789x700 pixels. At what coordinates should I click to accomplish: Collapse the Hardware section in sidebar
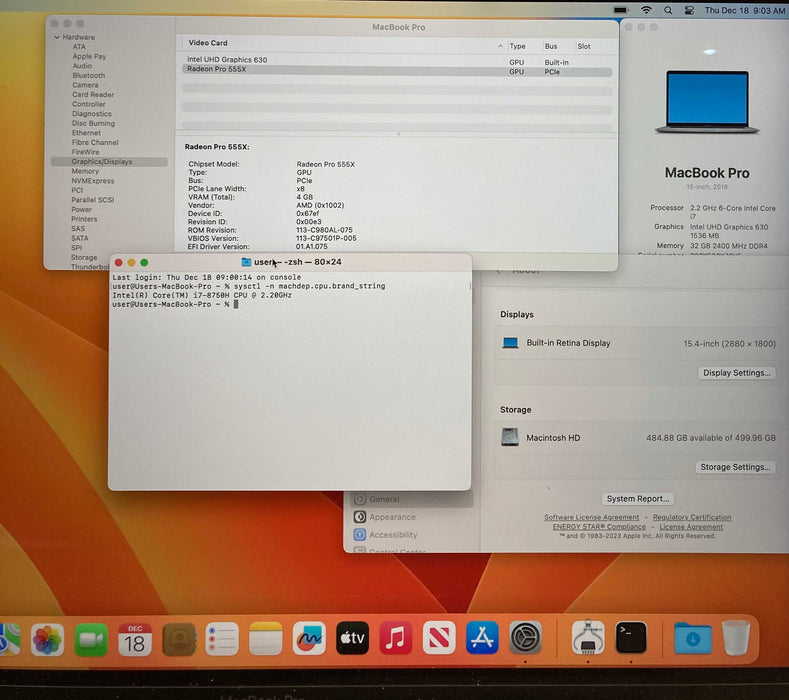pyautogui.click(x=57, y=37)
